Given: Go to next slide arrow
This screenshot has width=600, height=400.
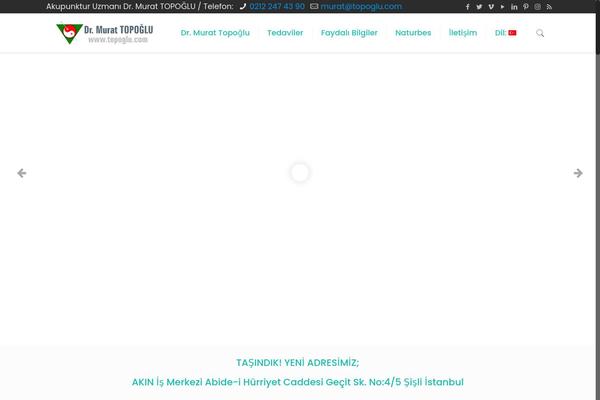Looking at the screenshot, I should 578,173.
